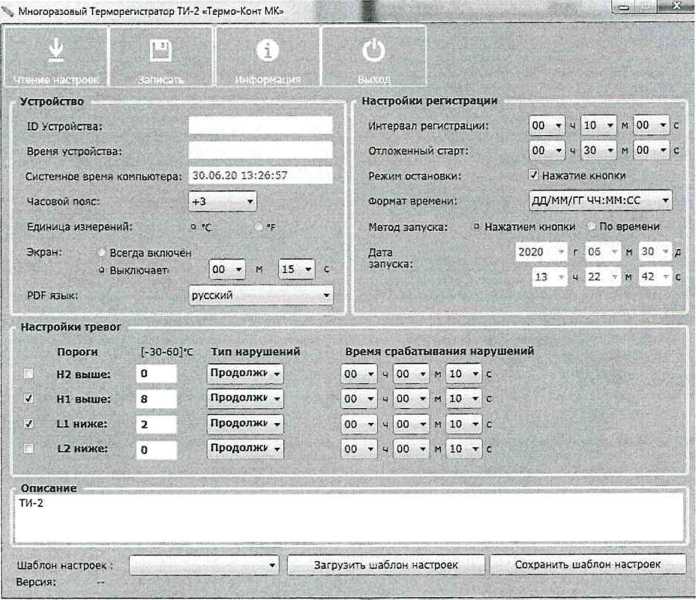The image size is (696, 600).
Task: Open H1 выше Тип нарушений dropdown
Action: [x=245, y=399]
